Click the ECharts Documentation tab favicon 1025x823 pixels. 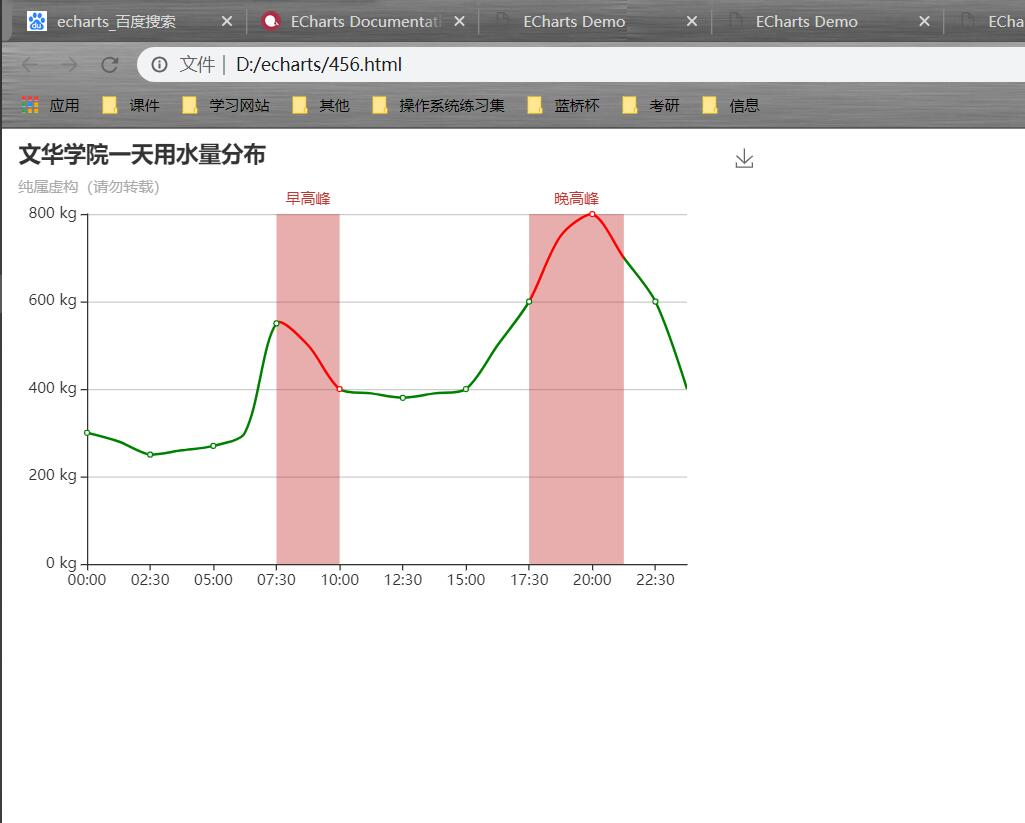tap(271, 21)
